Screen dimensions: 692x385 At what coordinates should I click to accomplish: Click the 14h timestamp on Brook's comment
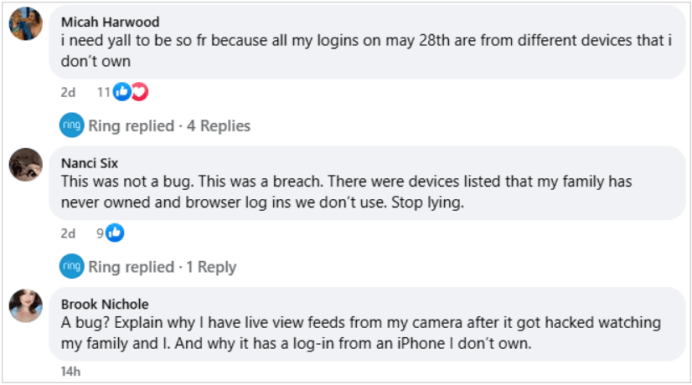[x=71, y=371]
